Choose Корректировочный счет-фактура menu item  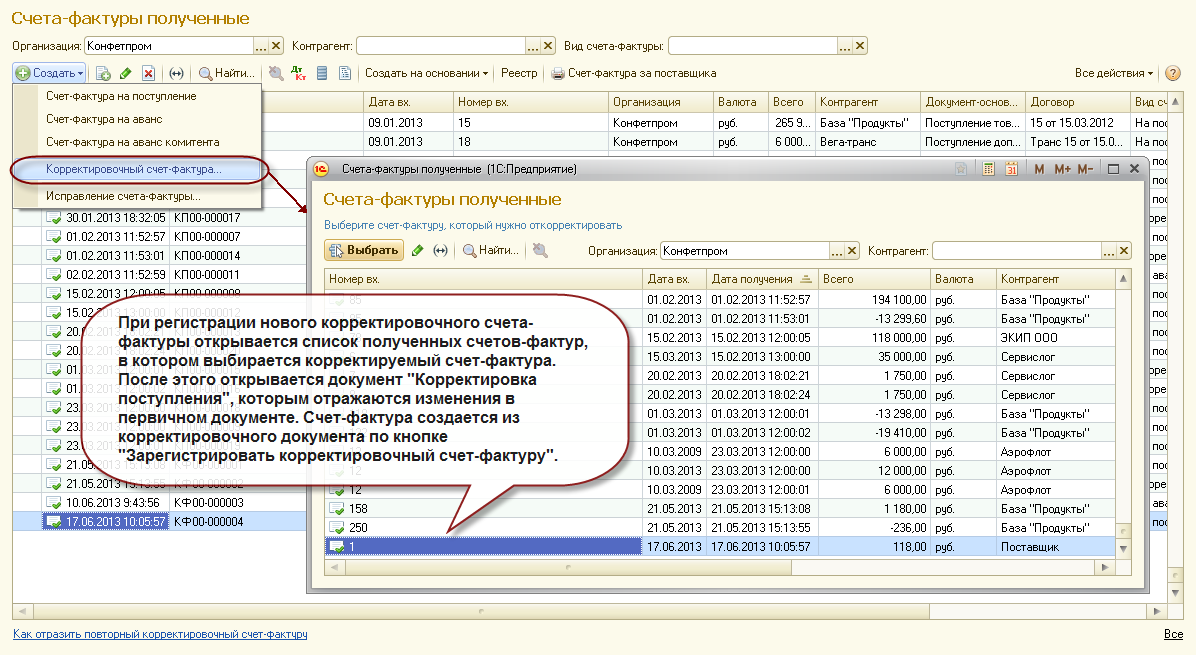pyautogui.click(x=134, y=169)
